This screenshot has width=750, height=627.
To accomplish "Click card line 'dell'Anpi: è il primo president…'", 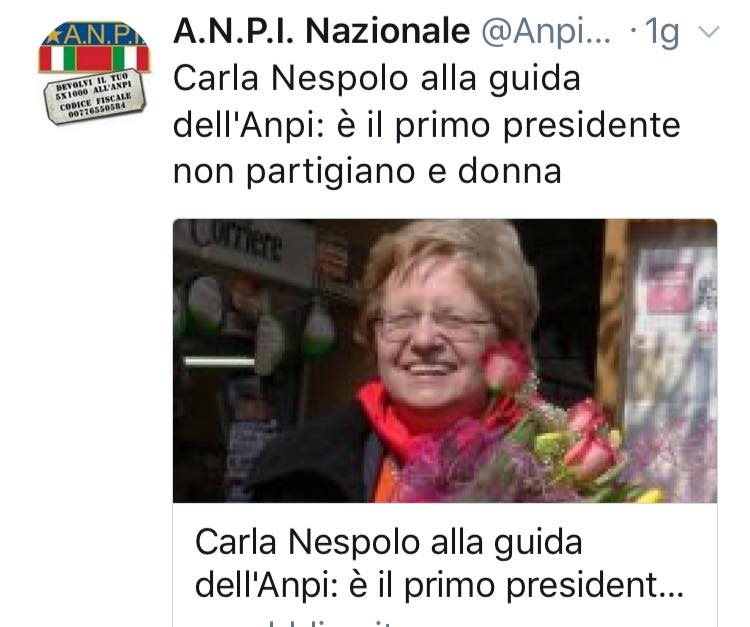I will coord(439,585).
